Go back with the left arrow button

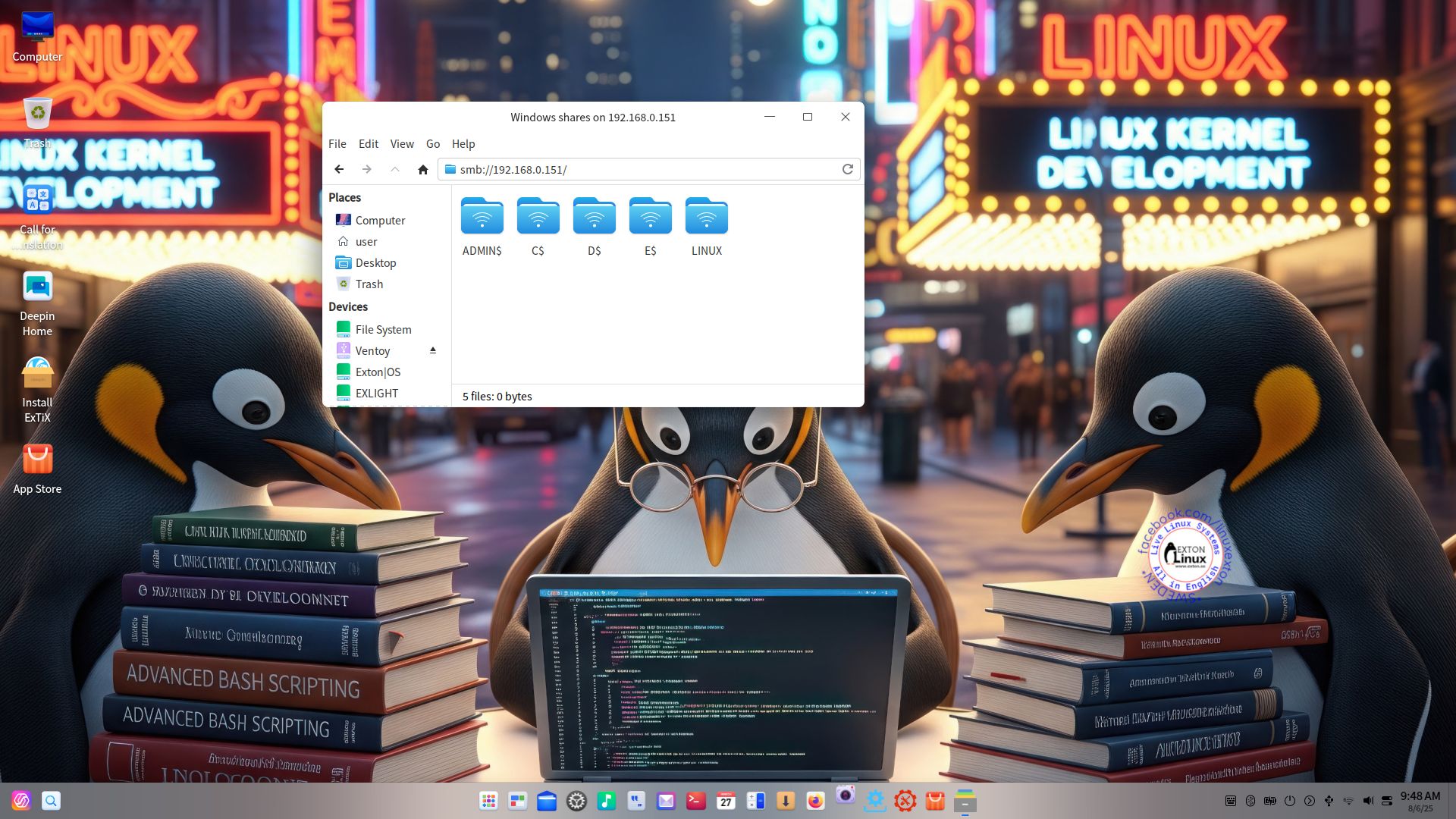coord(339,169)
